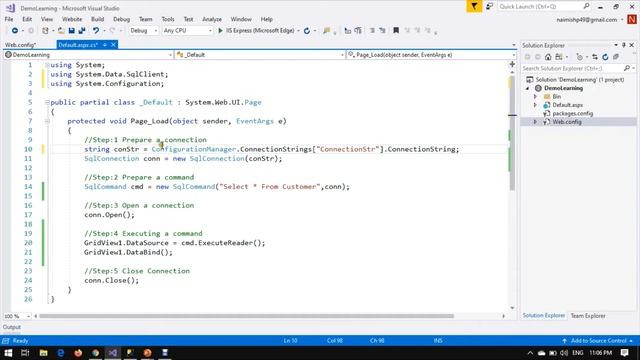Click Add to Source Control in status bar
The width and height of the screenshot is (640, 360).
598,340
